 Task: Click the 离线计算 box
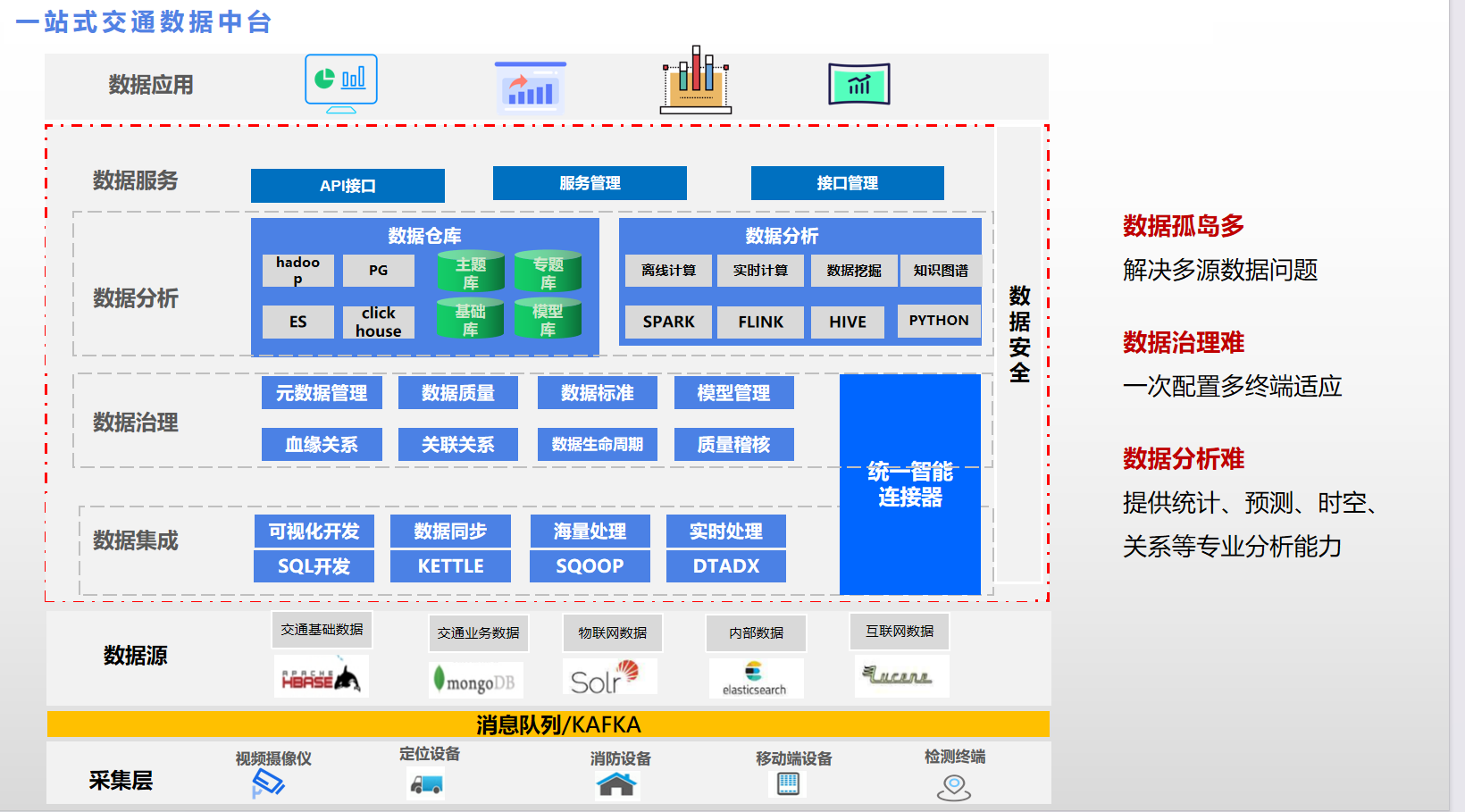(668, 271)
